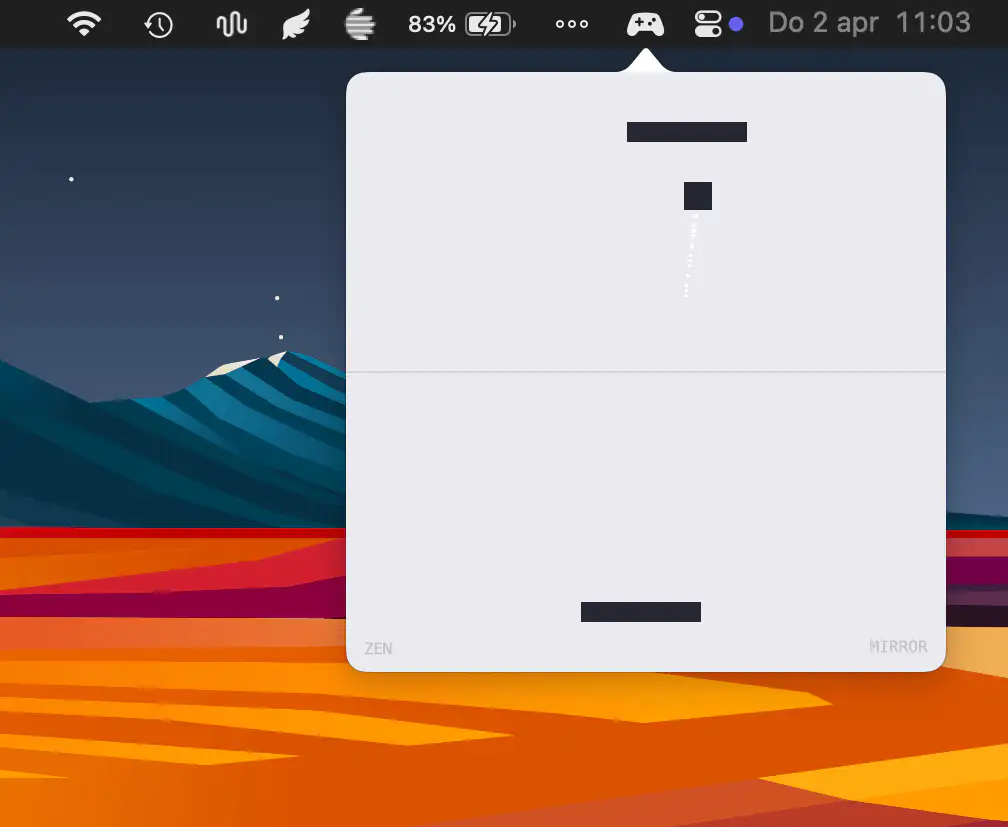Viewport: 1008px width, 827px height.
Task: Click the purple dot indicator in menu bar
Action: (x=736, y=24)
